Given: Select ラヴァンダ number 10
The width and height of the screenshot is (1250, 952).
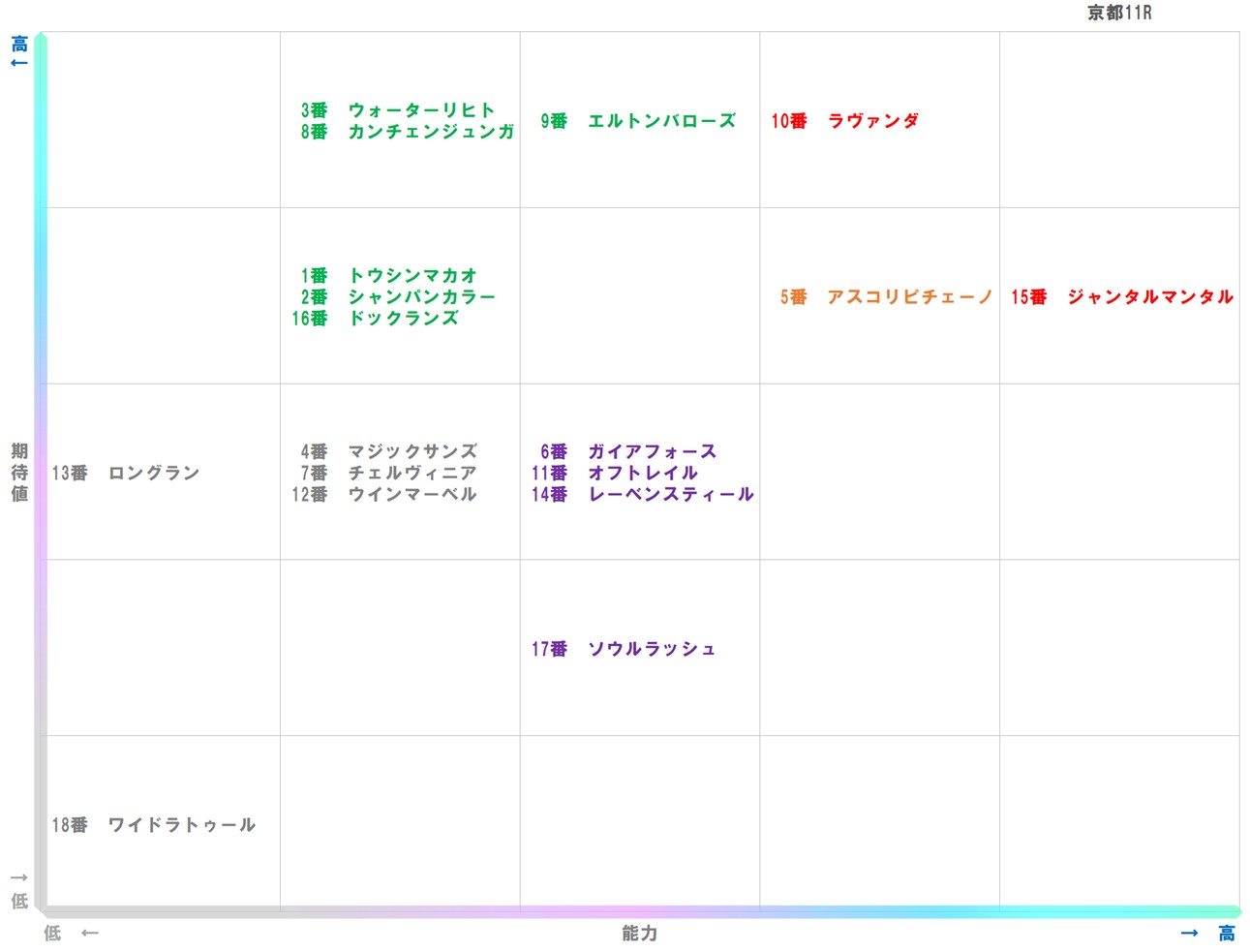Looking at the screenshot, I should click(x=846, y=122).
